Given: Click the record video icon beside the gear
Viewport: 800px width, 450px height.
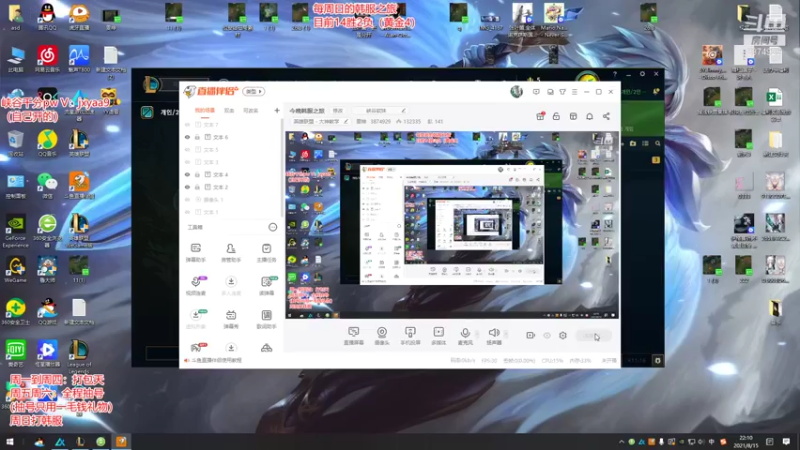Looking at the screenshot, I should pyautogui.click(x=531, y=335).
